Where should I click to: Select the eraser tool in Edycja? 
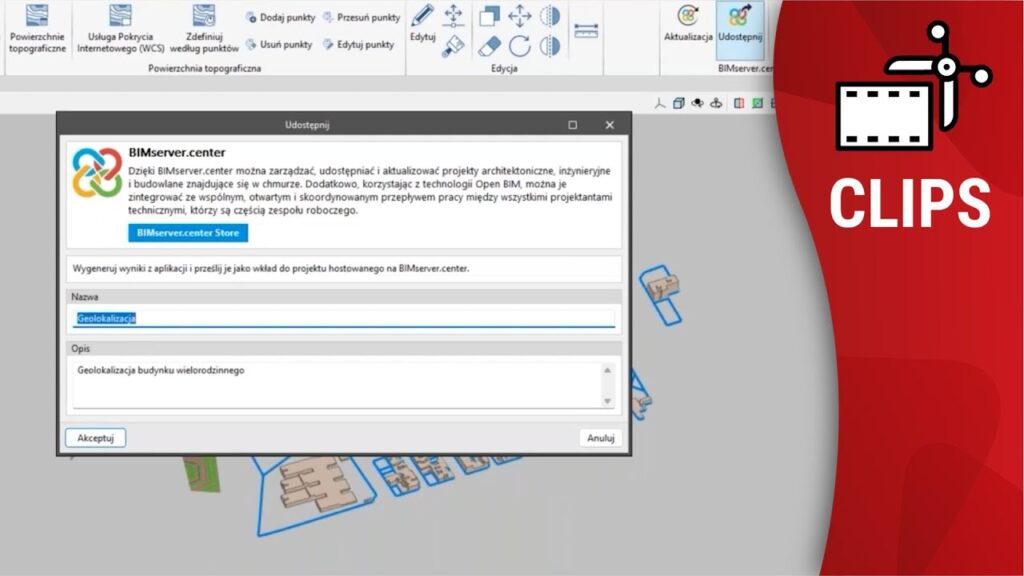489,46
